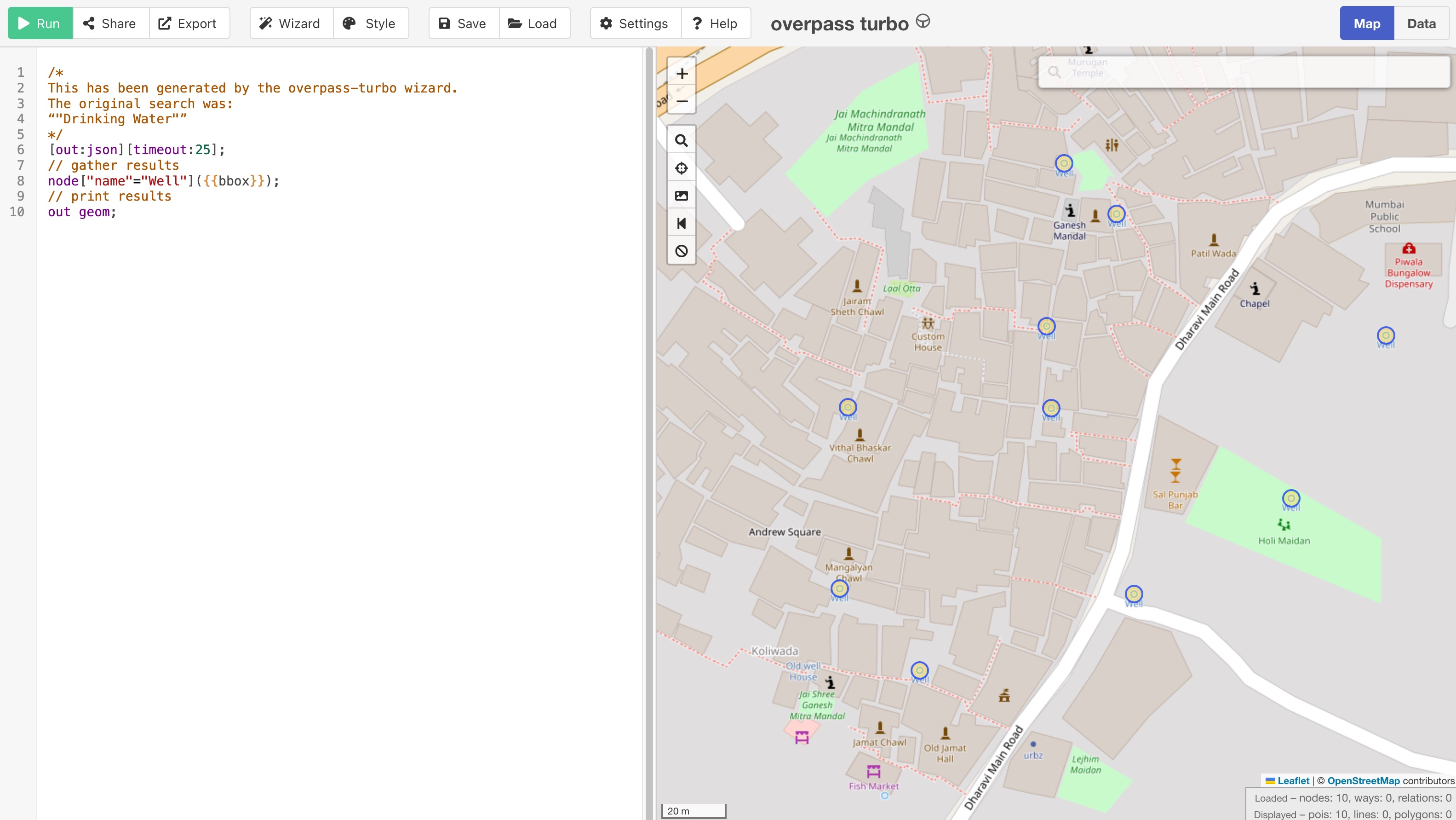This screenshot has height=820, width=1456.
Task: Toggle the wide map view icon
Action: coord(682,223)
